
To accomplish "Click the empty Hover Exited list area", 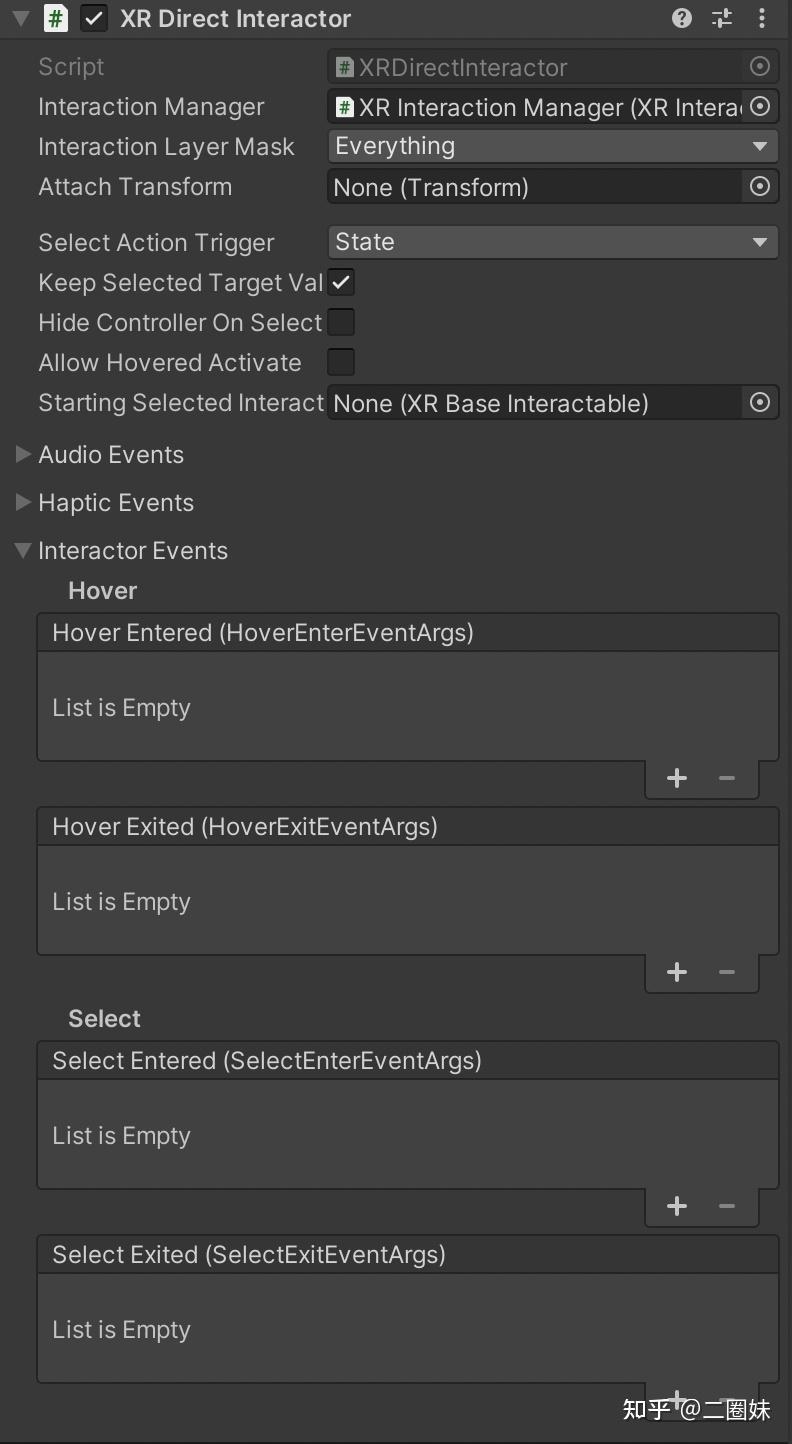I will pyautogui.click(x=400, y=900).
